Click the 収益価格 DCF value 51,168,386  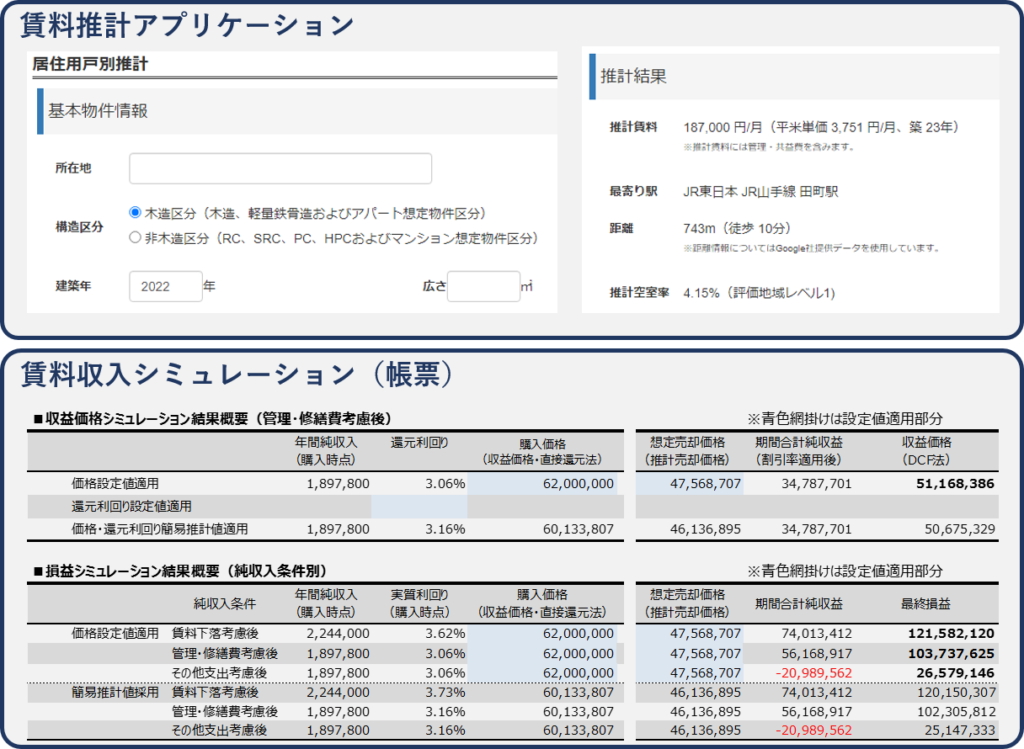point(955,484)
